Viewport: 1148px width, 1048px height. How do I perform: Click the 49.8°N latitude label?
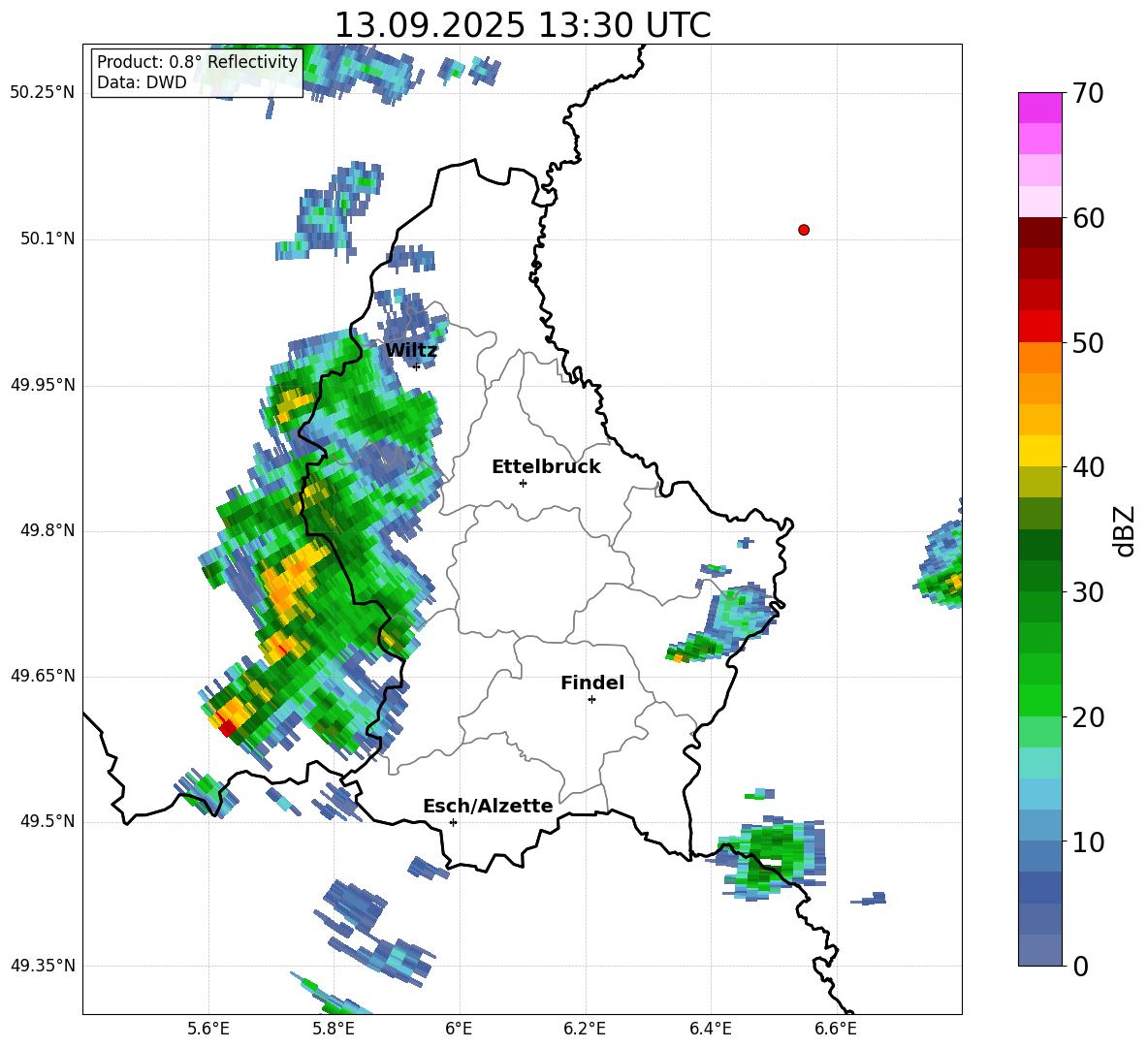click(x=48, y=530)
